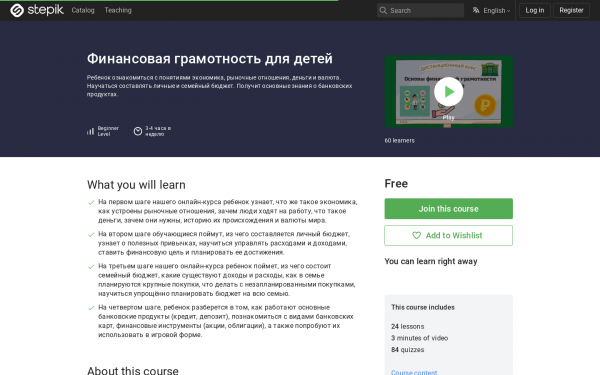
Task: Click the clock workload icon
Action: click(x=138, y=131)
